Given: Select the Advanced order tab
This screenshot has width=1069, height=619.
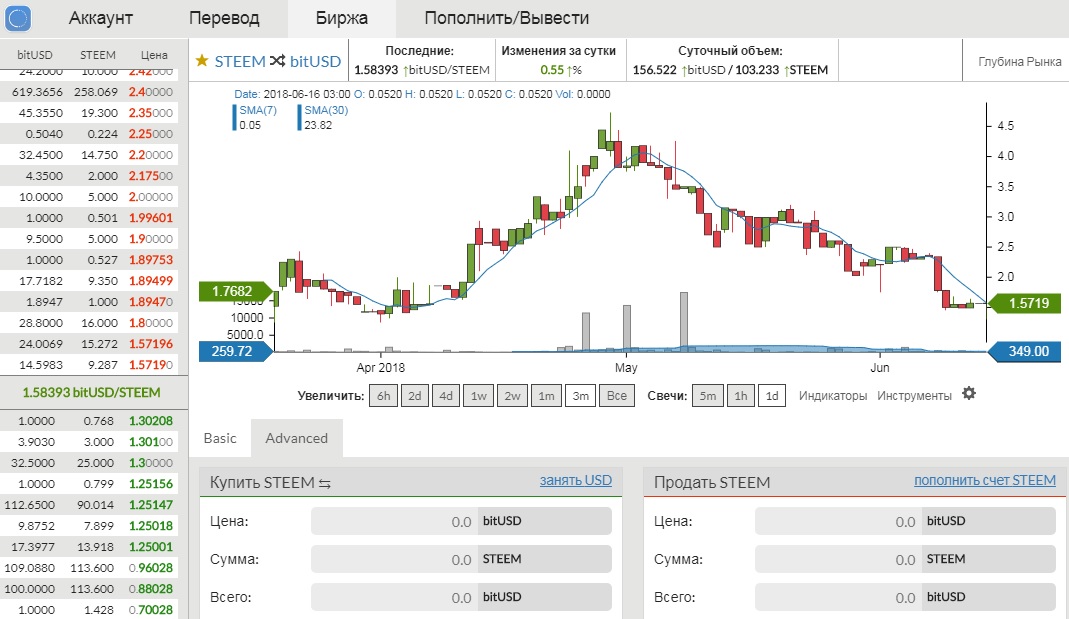Looking at the screenshot, I should (x=297, y=438).
